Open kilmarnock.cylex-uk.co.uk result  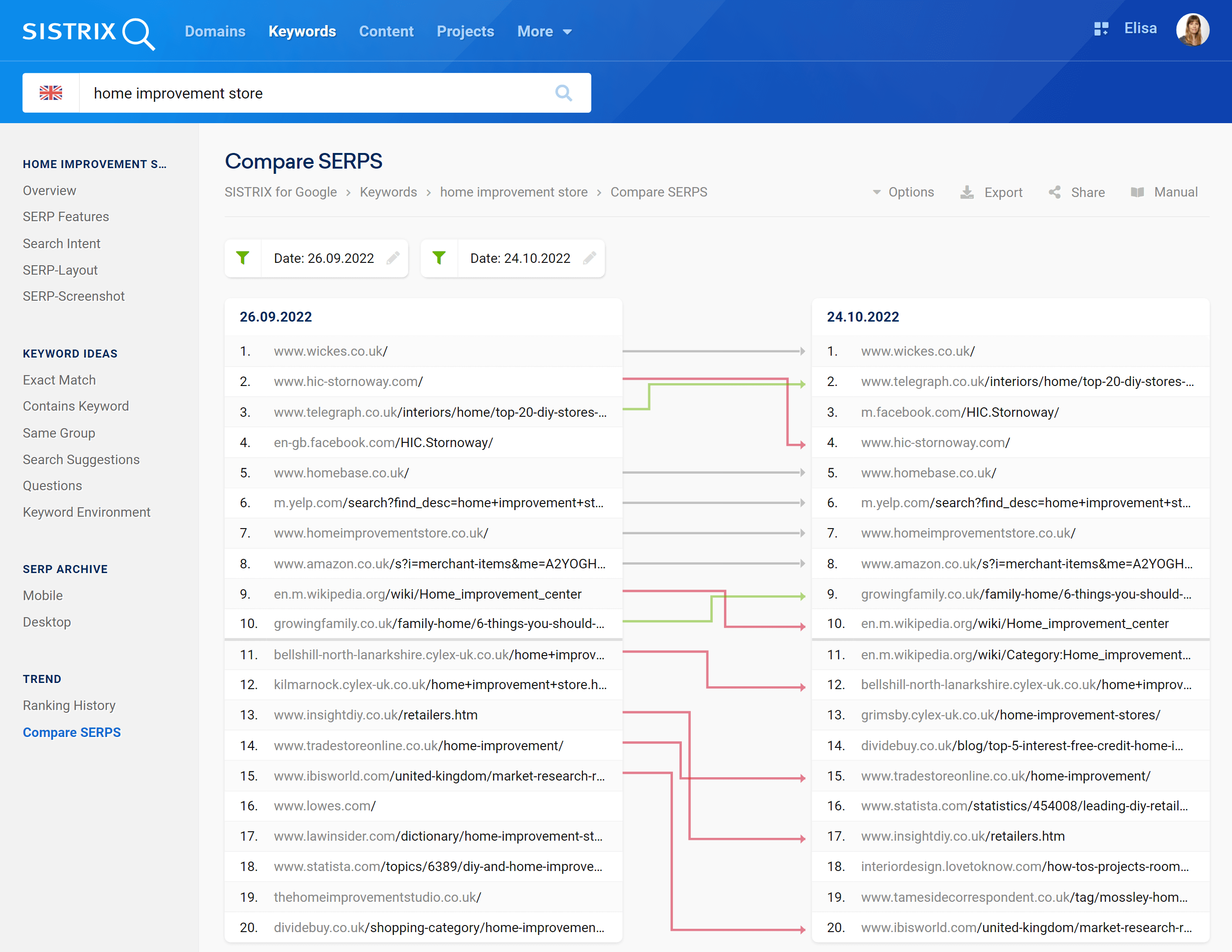441,685
